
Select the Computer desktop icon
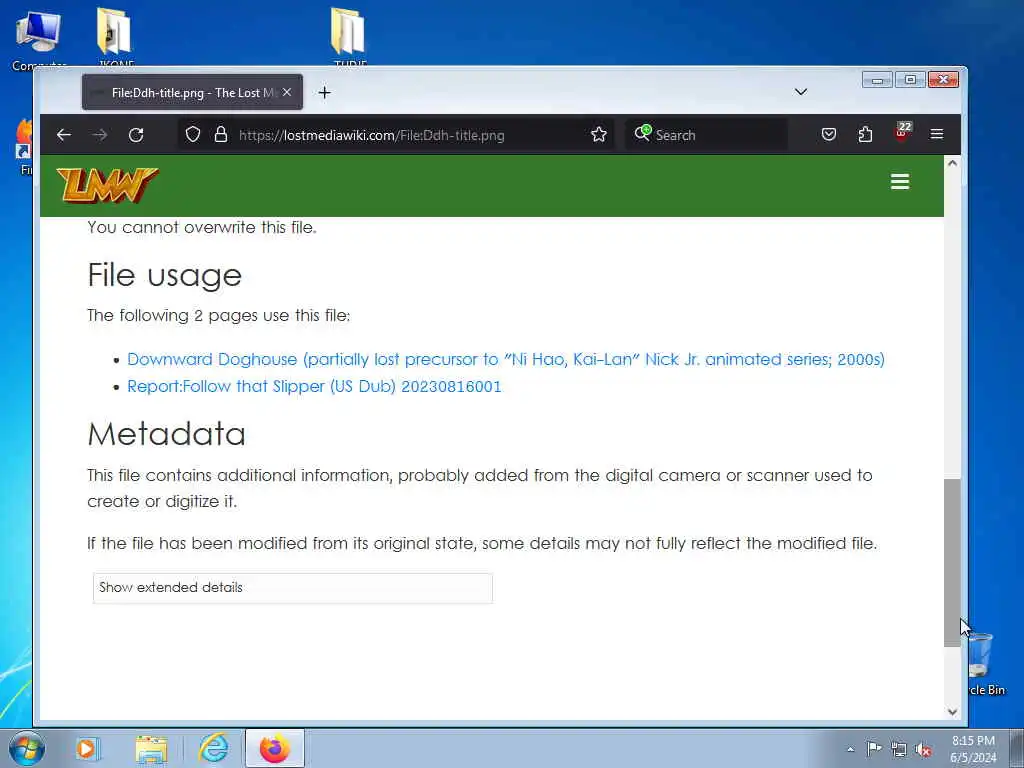[x=39, y=40]
